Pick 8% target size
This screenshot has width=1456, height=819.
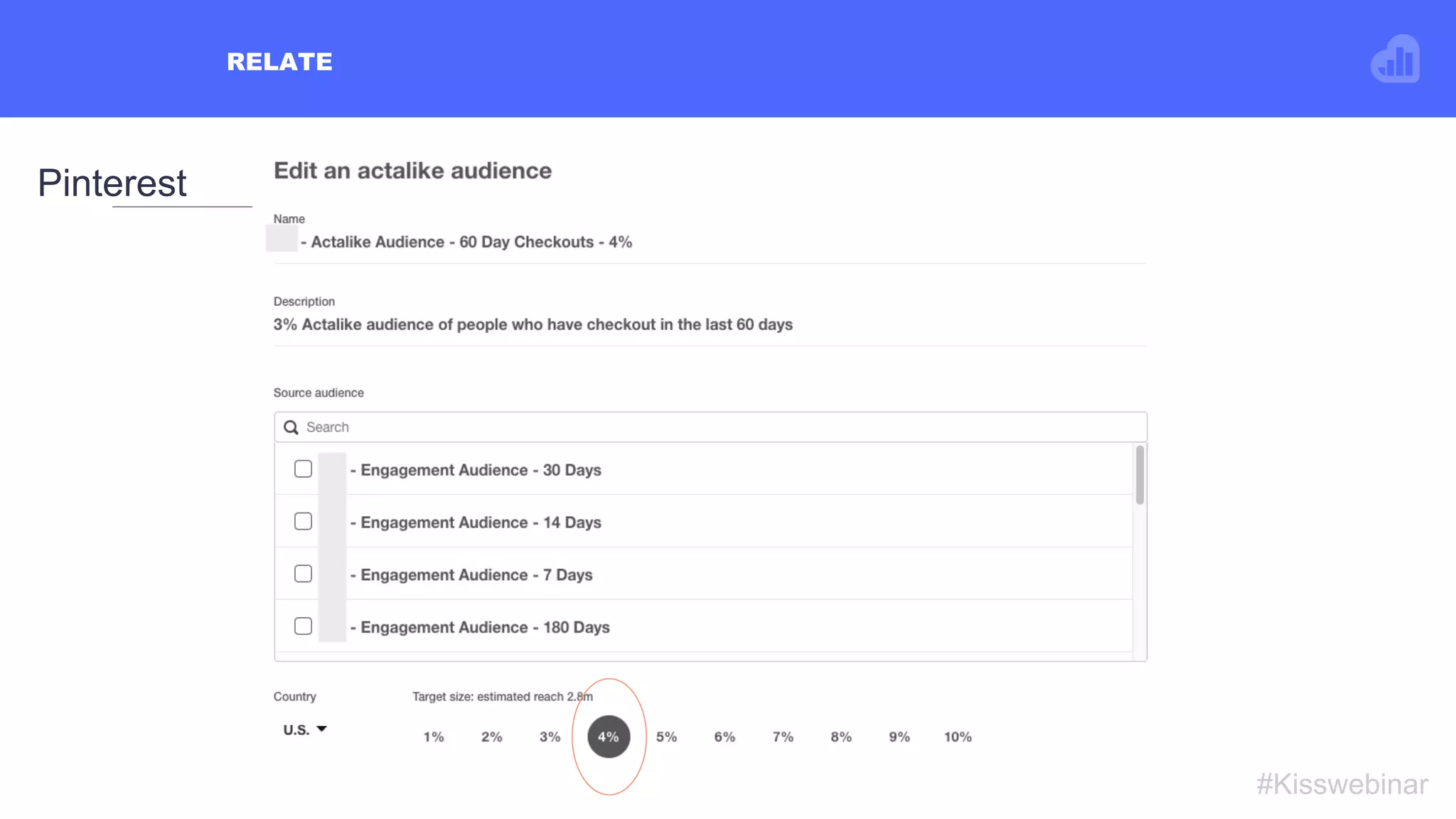[842, 737]
